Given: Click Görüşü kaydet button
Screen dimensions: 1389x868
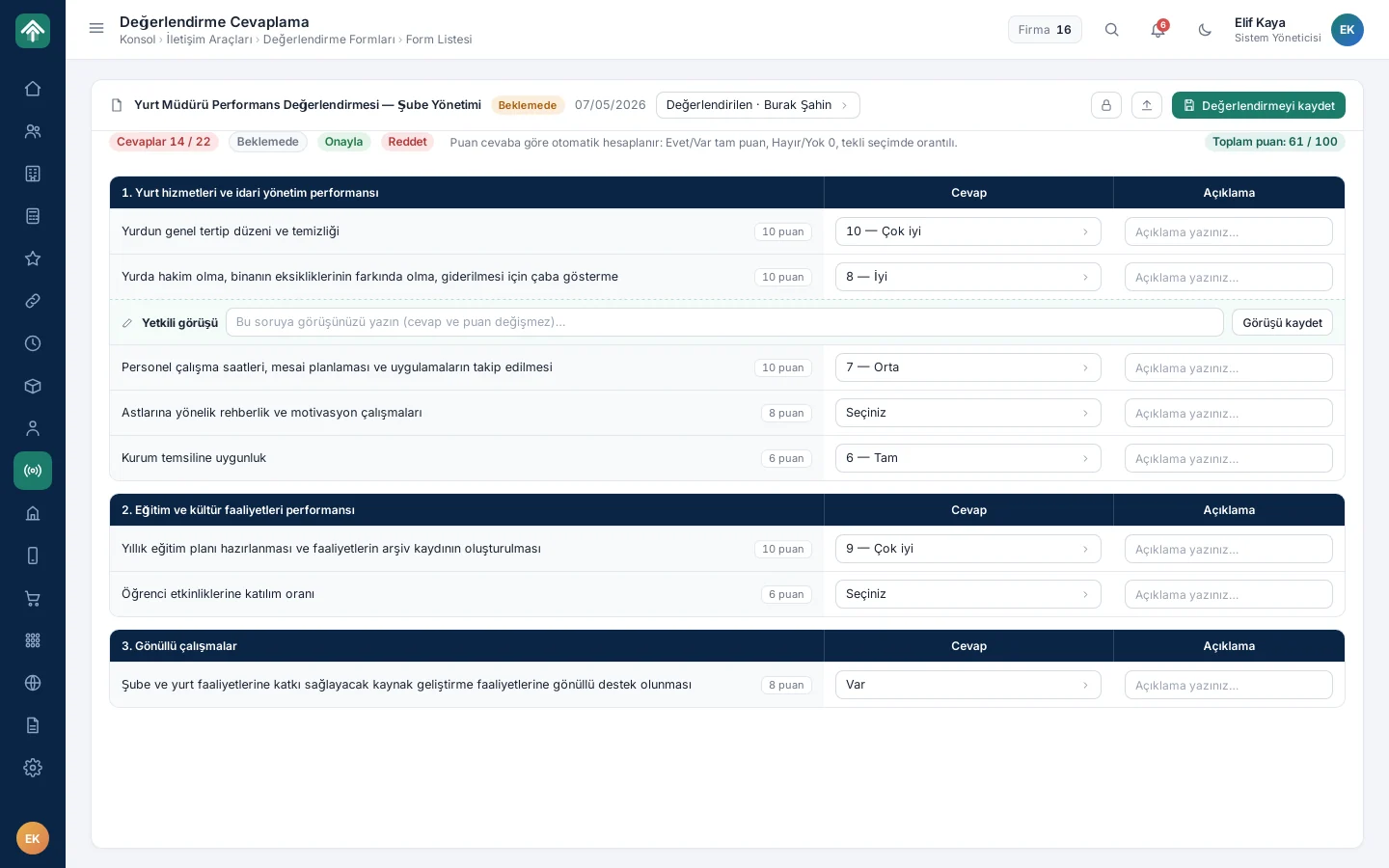Looking at the screenshot, I should click(x=1282, y=322).
